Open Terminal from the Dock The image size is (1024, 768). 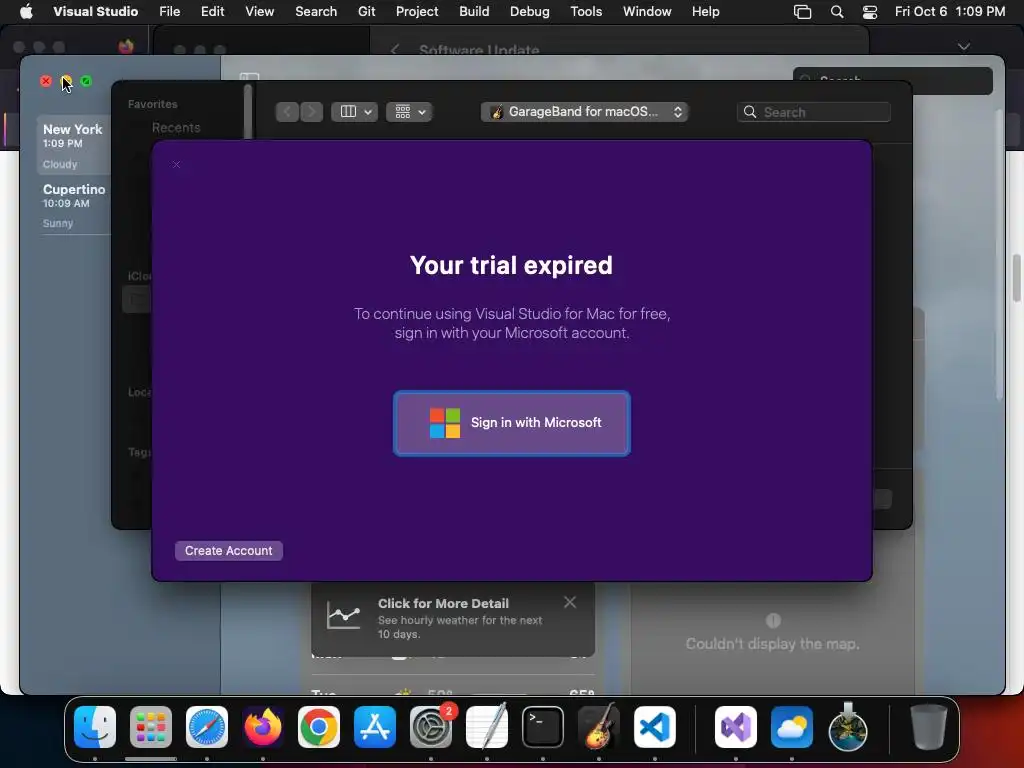543,727
